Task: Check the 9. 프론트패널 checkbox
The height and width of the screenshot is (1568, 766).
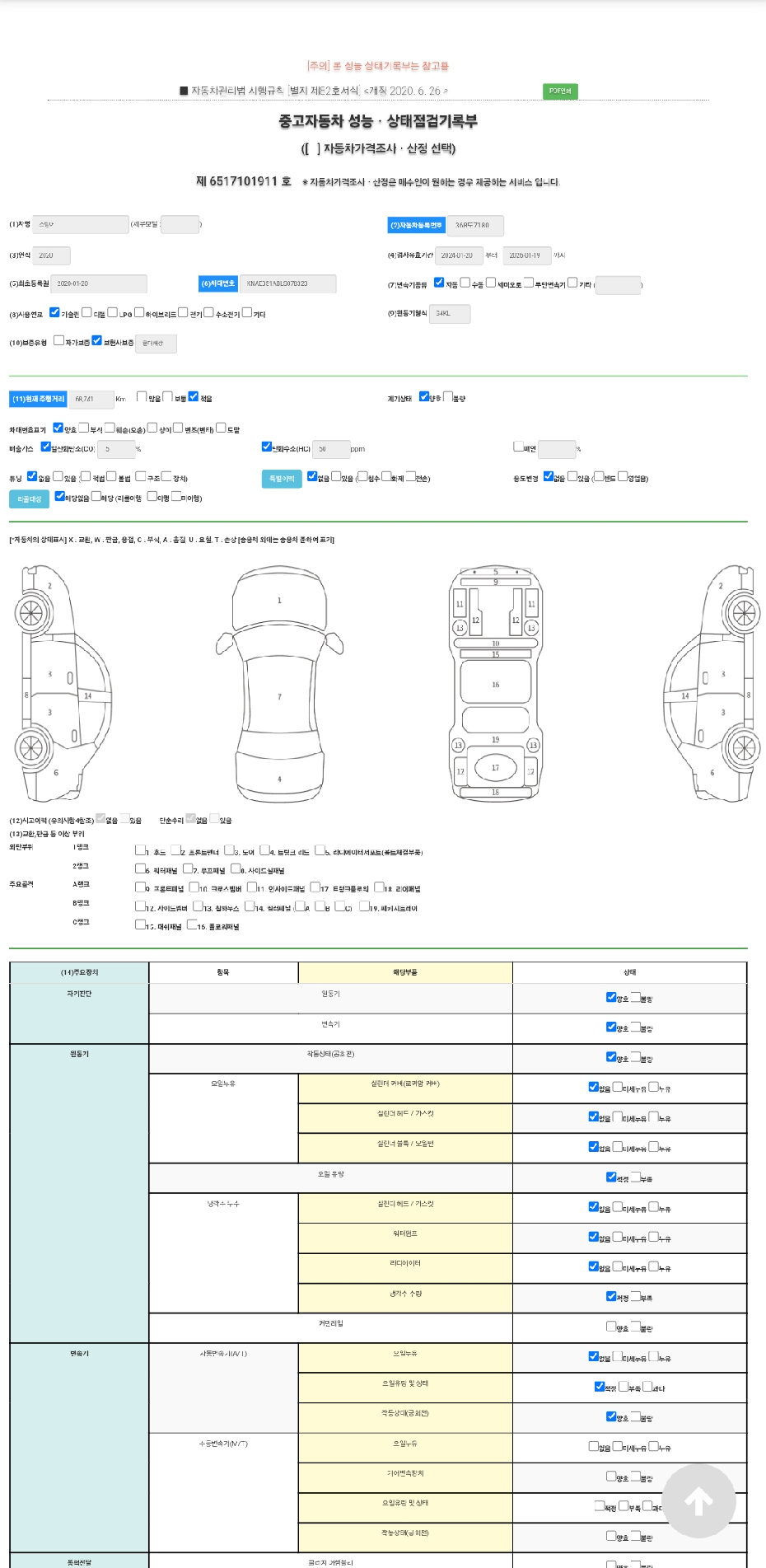Action: click(140, 887)
